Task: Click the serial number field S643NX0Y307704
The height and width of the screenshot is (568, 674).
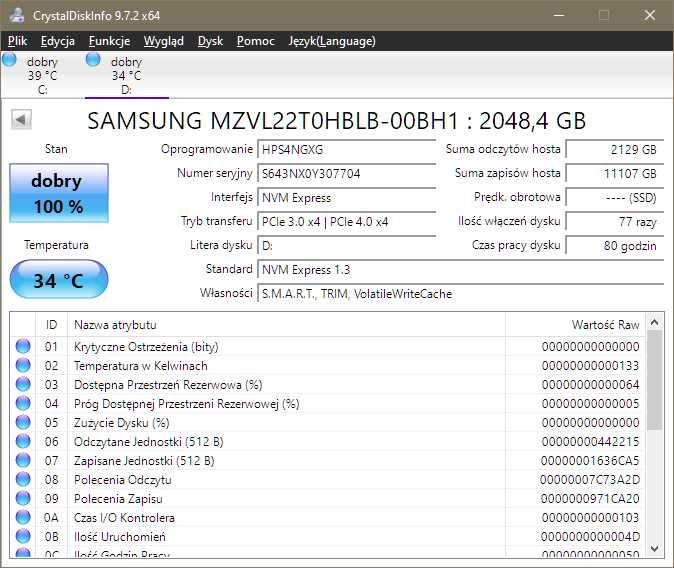Action: pos(346,174)
